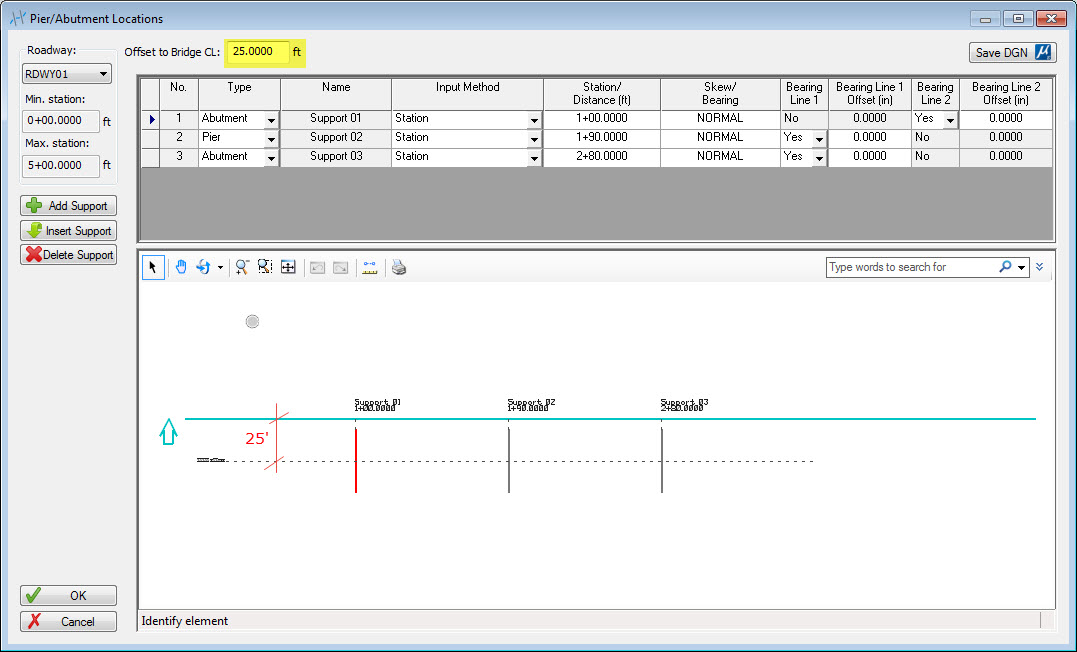This screenshot has height=652, width=1077.
Task: Open Type dropdown for Support 01
Action: (271, 120)
